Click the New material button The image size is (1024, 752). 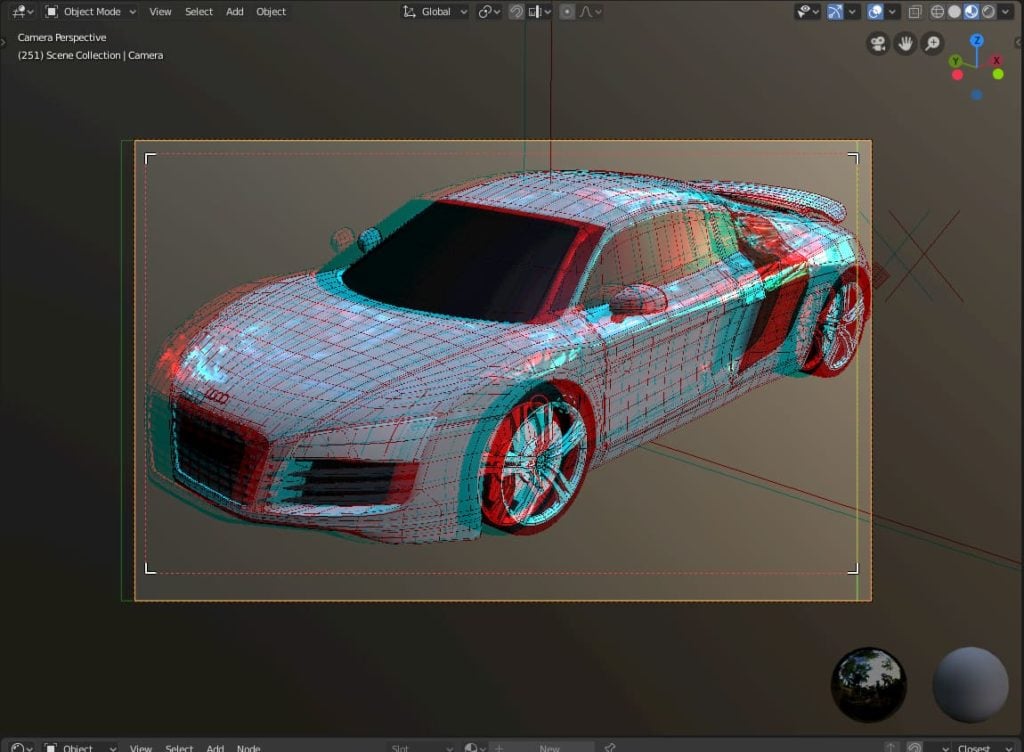coord(548,747)
